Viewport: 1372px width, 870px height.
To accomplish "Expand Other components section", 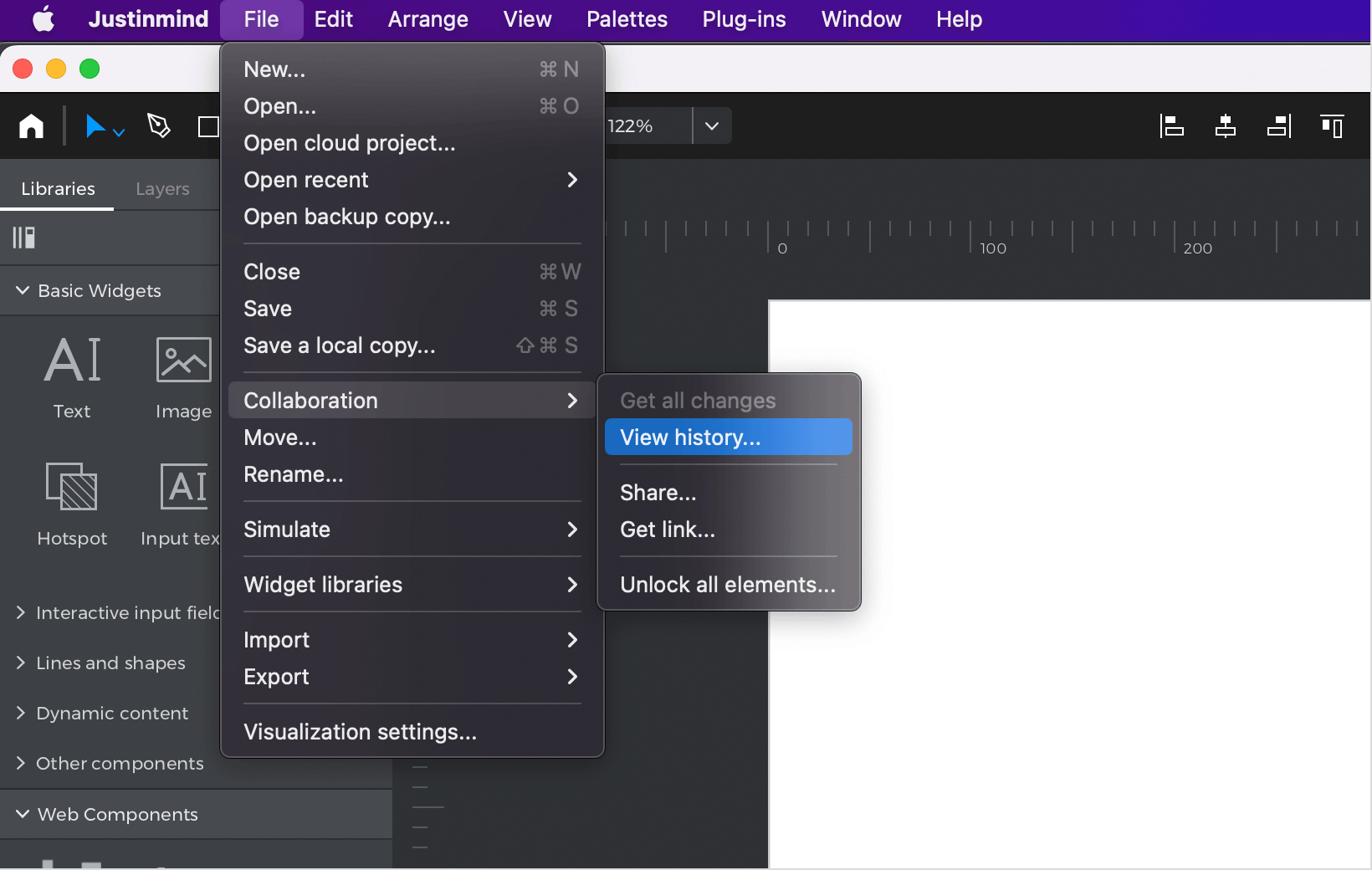I will (21, 763).
